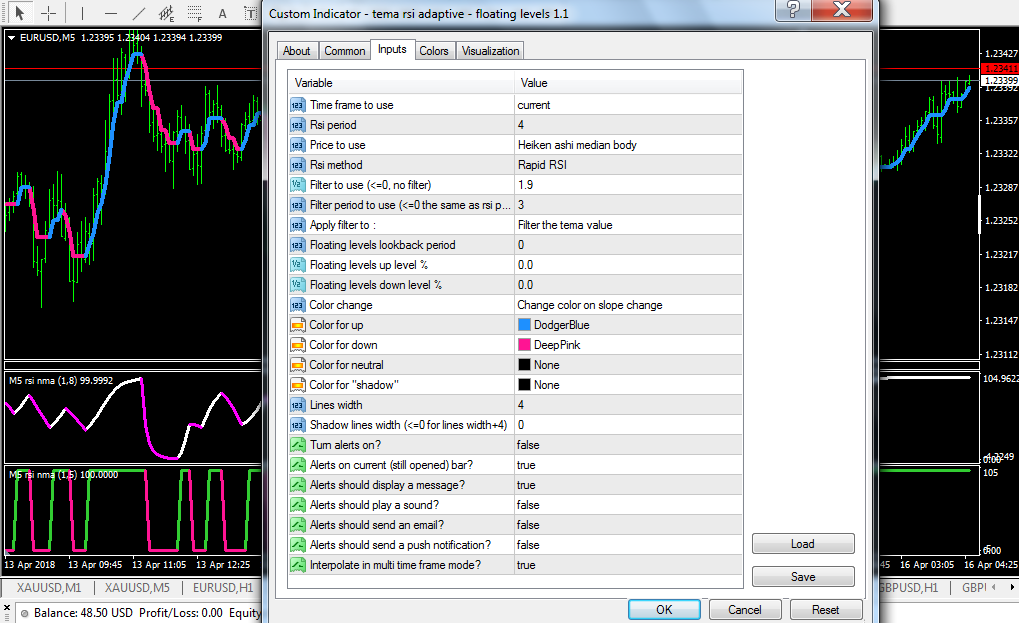Activate the crosshair tool

point(48,13)
